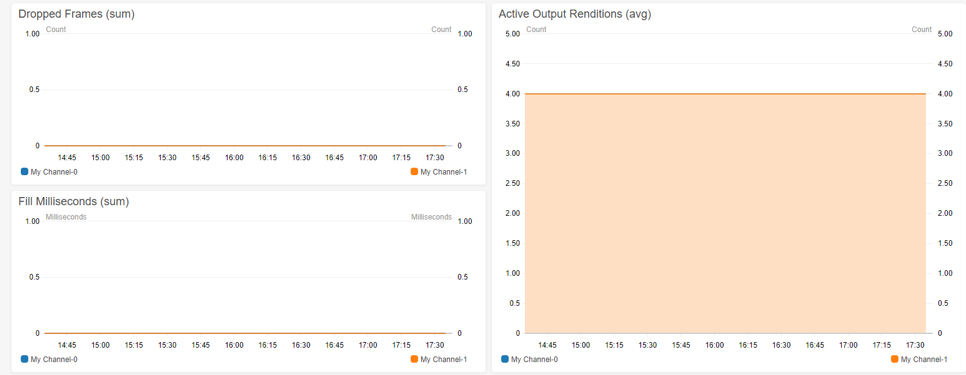Image resolution: width=966 pixels, height=375 pixels.
Task: Click the 16:30 time label in Fill Milliseconds chart
Action: tap(301, 345)
